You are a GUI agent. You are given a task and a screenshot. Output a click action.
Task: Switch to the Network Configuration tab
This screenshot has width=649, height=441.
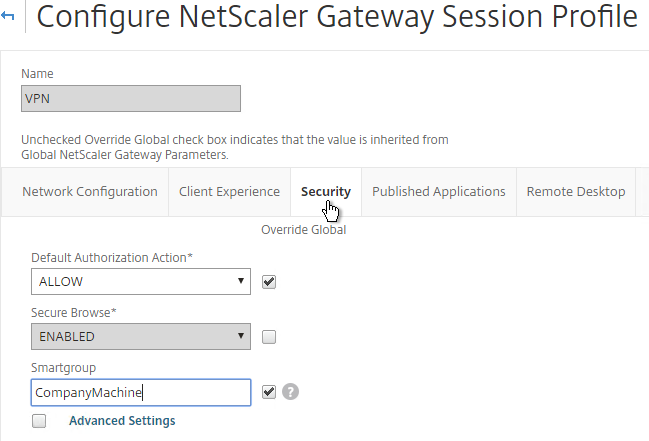pyautogui.click(x=90, y=192)
